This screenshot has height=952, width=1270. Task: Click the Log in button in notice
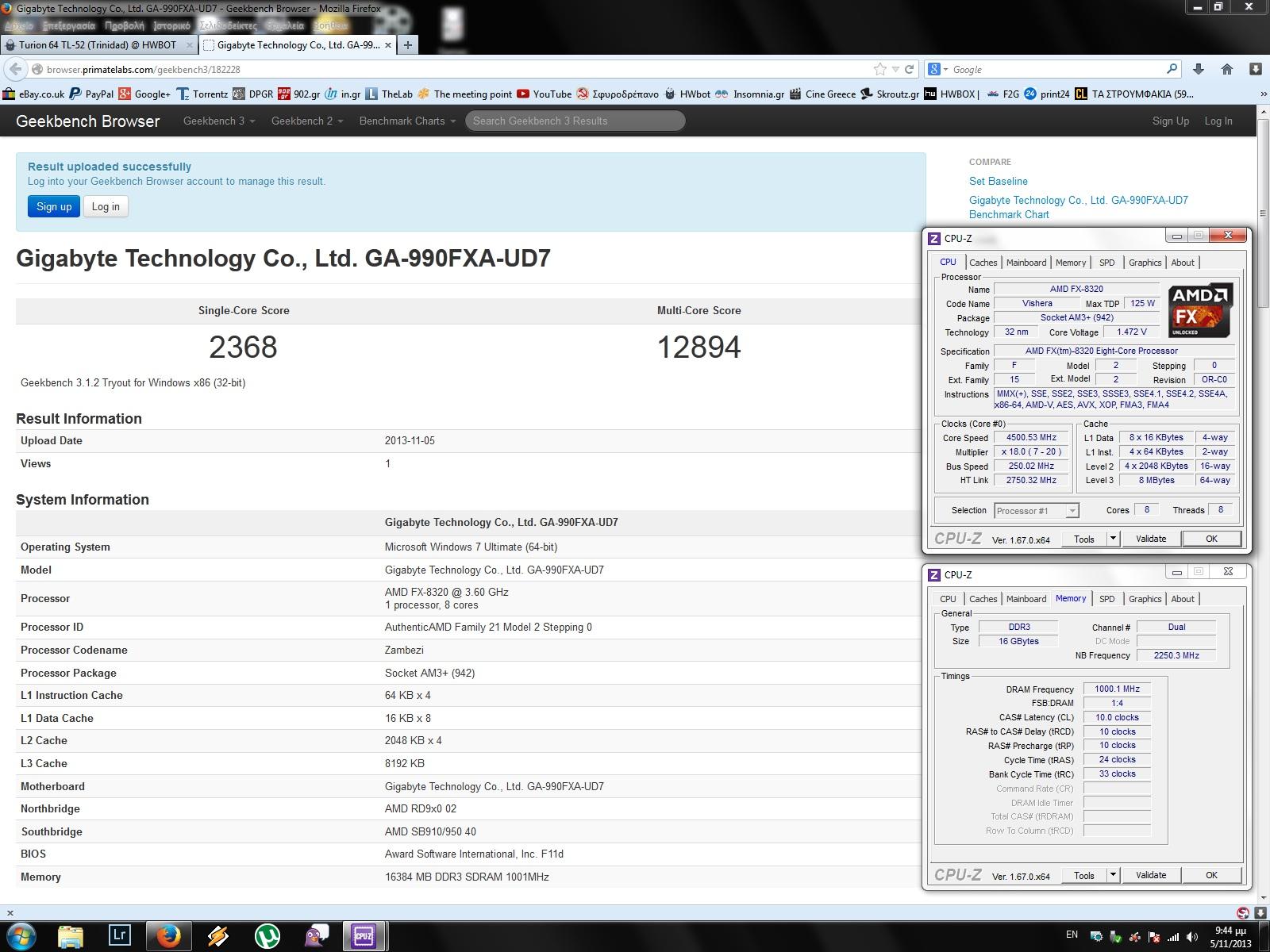(x=106, y=206)
